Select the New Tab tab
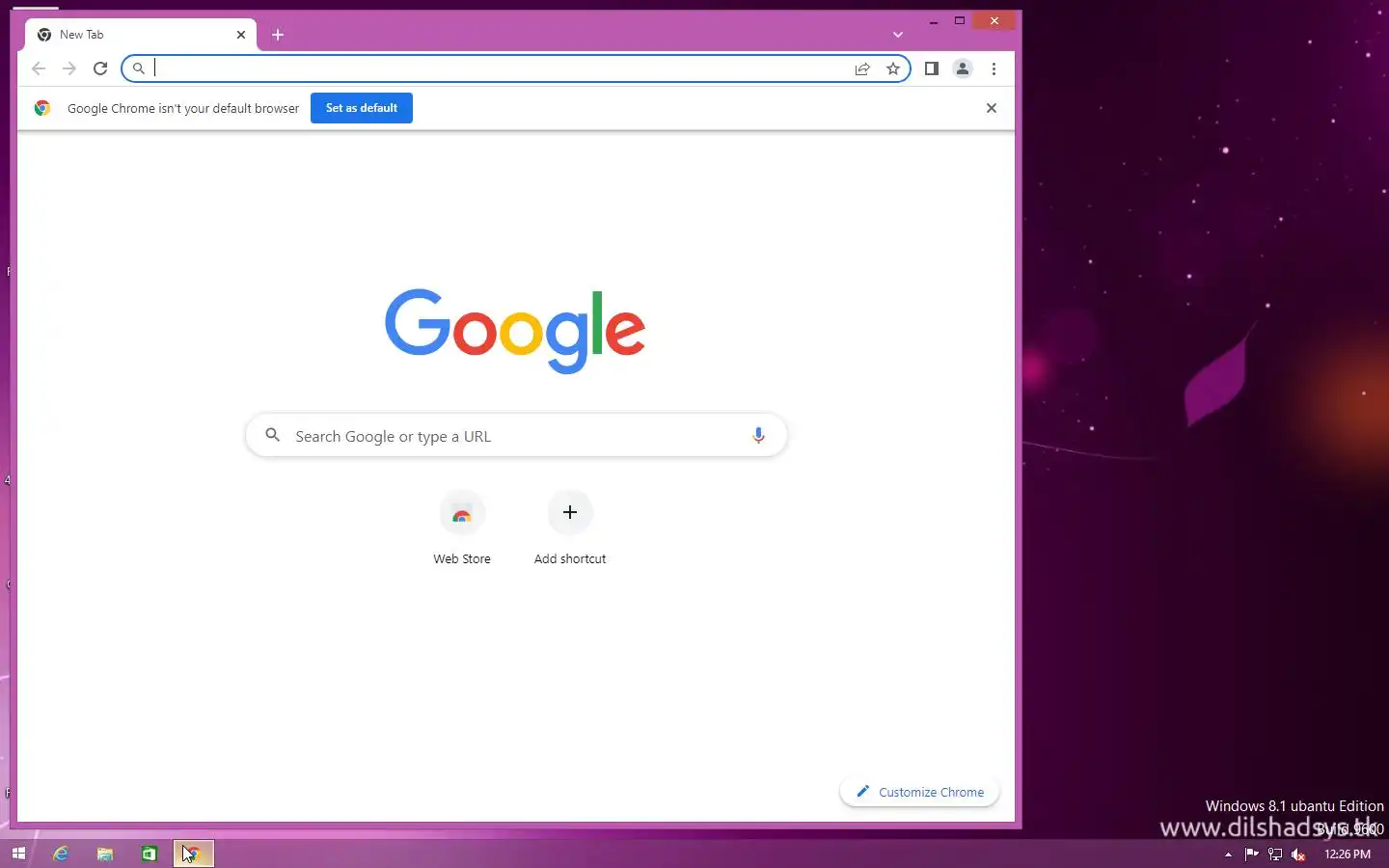Screen dimensions: 1389x868 coord(141,35)
